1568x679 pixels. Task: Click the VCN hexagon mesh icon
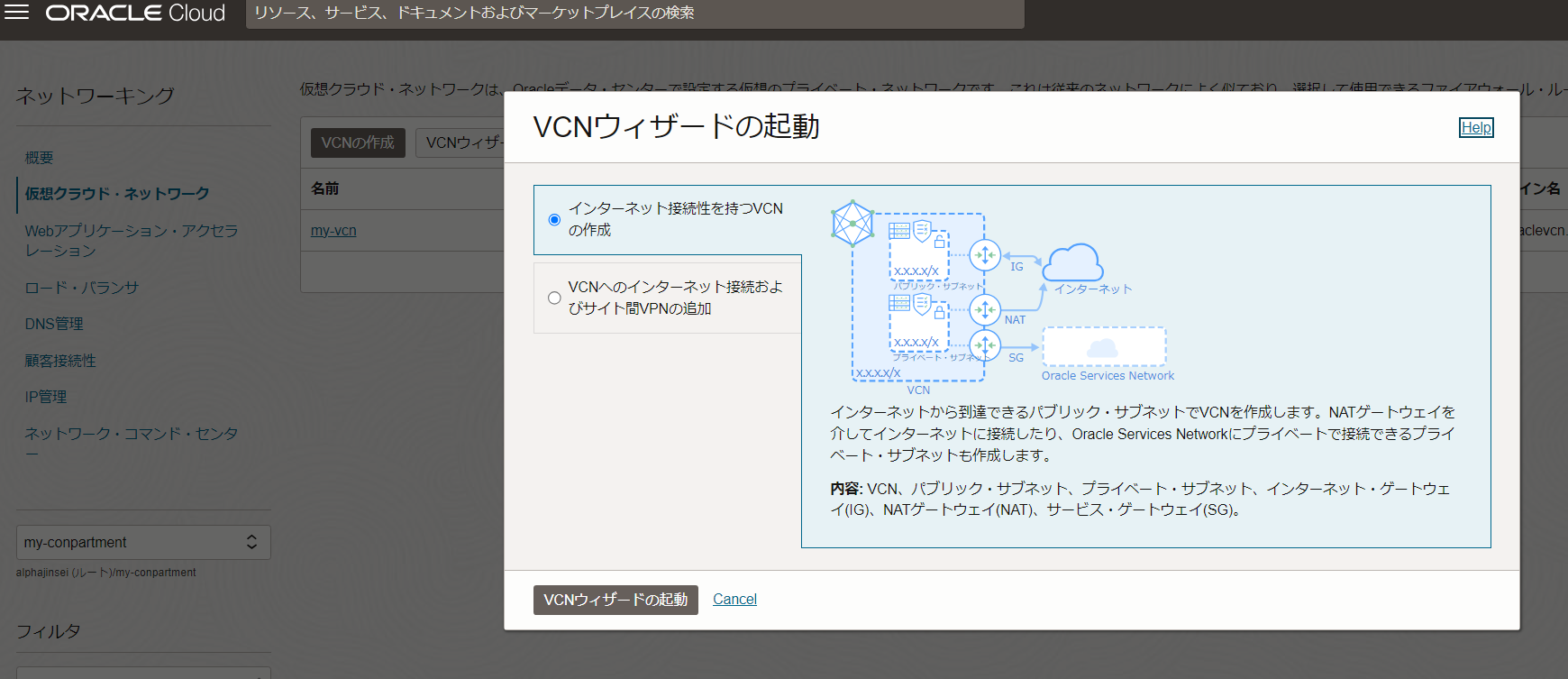click(x=852, y=223)
